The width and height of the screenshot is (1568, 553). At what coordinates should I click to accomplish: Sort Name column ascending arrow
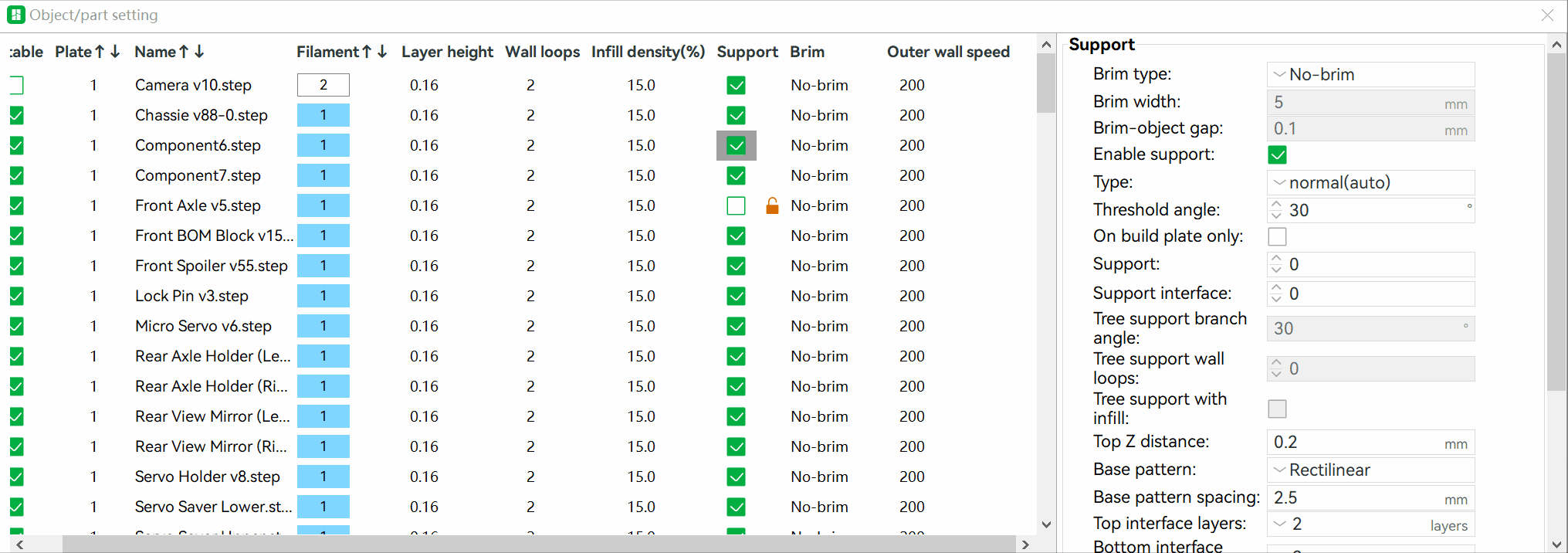[x=184, y=52]
